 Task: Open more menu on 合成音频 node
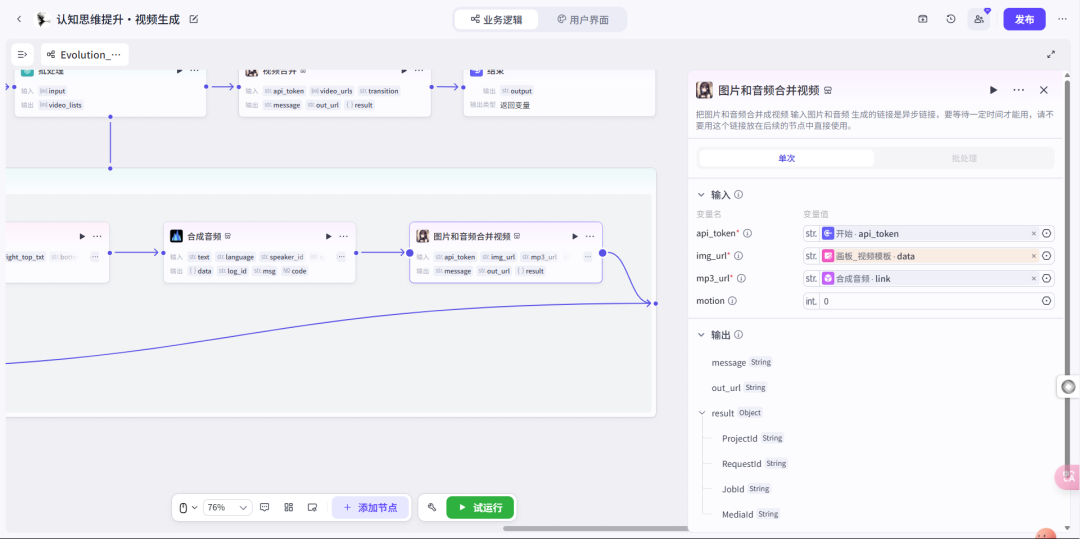pyautogui.click(x=344, y=236)
